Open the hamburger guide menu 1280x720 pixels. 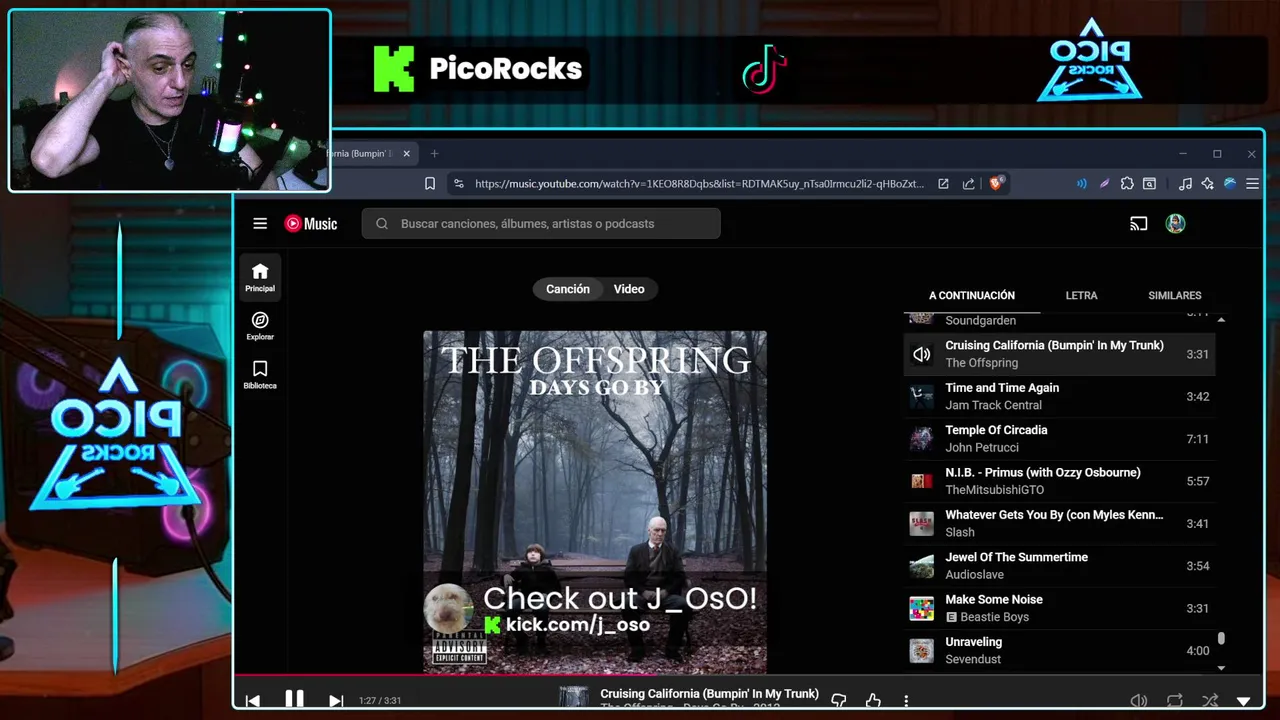pos(260,224)
